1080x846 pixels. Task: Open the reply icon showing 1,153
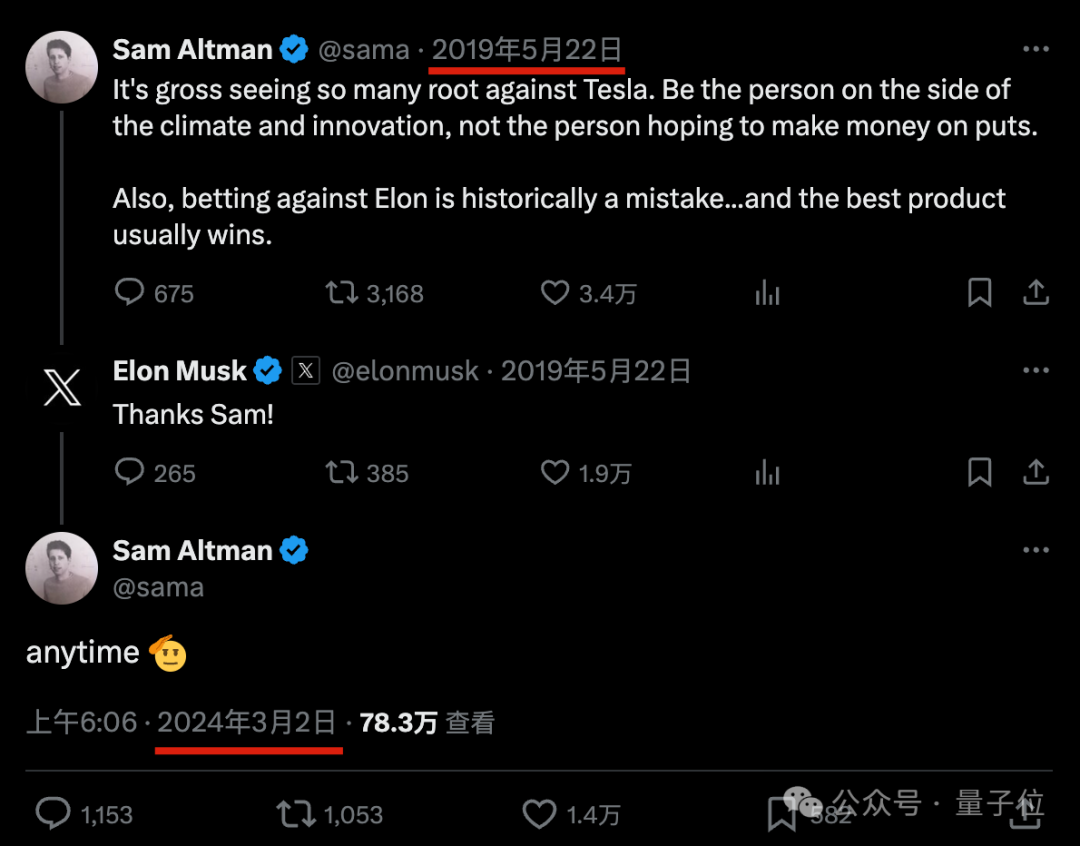pos(55,814)
